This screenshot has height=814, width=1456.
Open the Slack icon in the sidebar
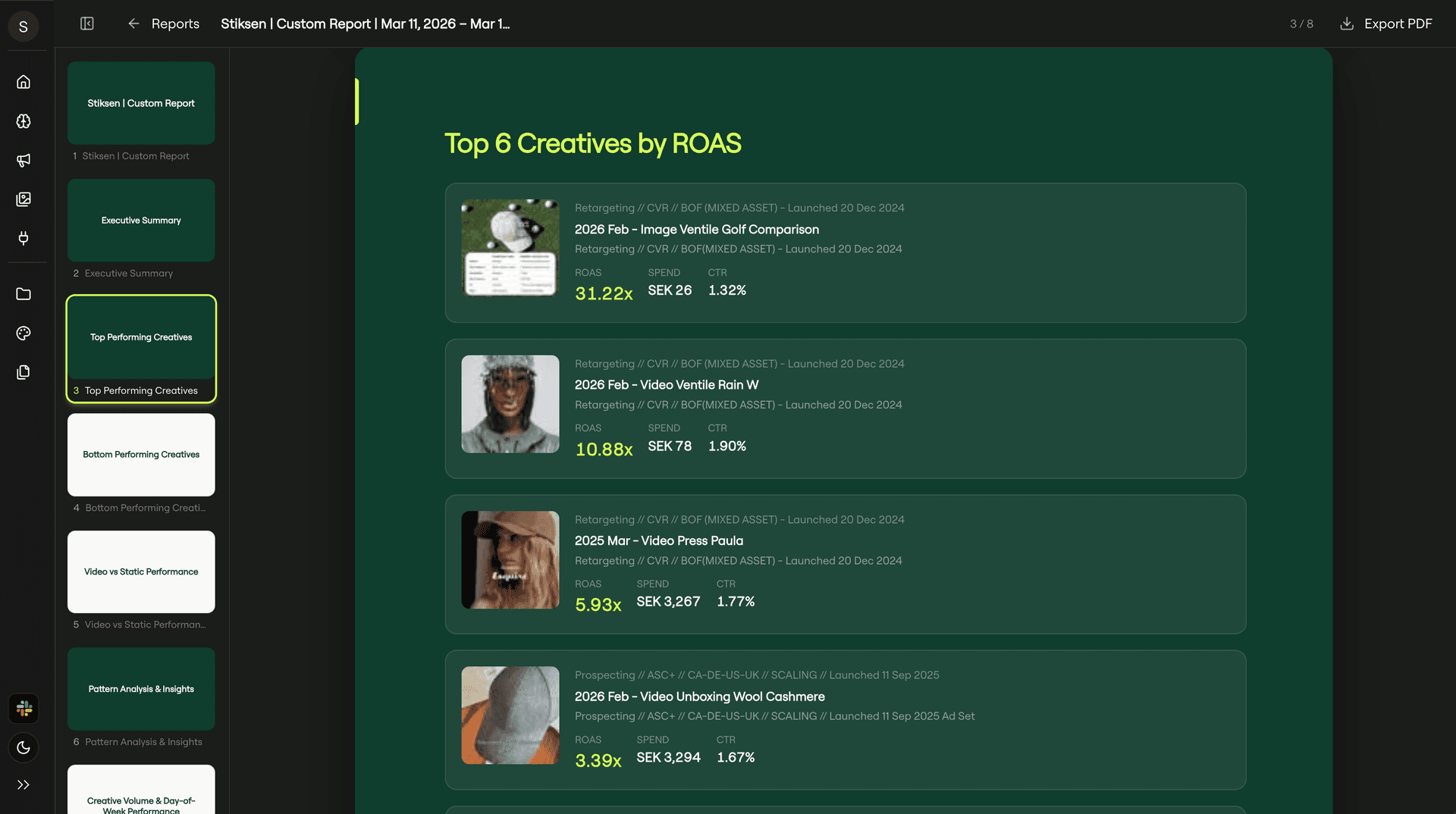[24, 709]
